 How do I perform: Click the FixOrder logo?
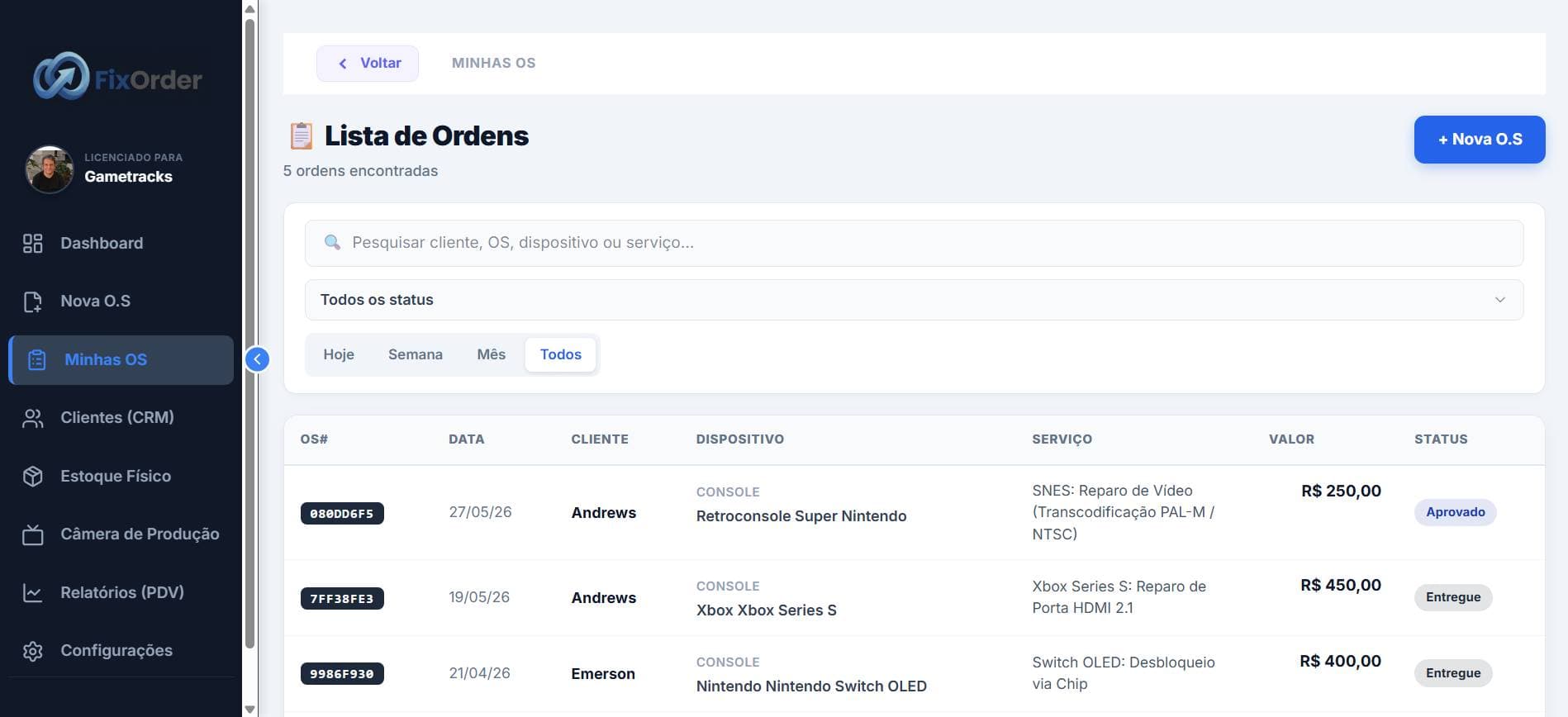pyautogui.click(x=118, y=77)
